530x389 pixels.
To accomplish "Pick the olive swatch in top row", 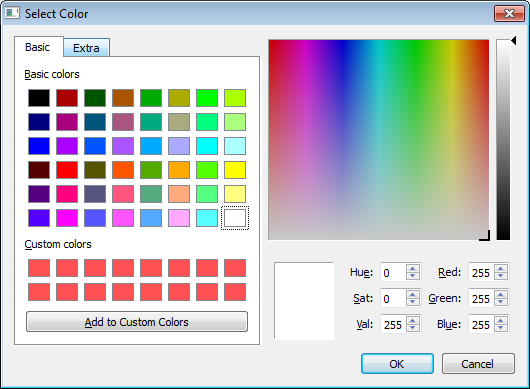I will coord(179,98).
